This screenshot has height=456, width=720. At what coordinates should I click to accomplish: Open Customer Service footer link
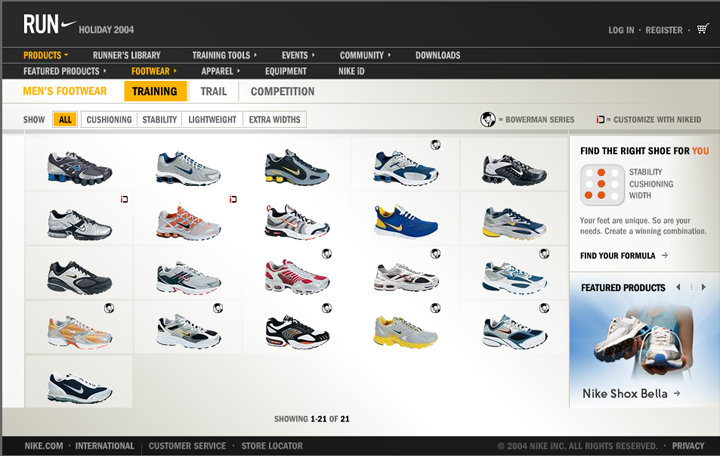187,446
